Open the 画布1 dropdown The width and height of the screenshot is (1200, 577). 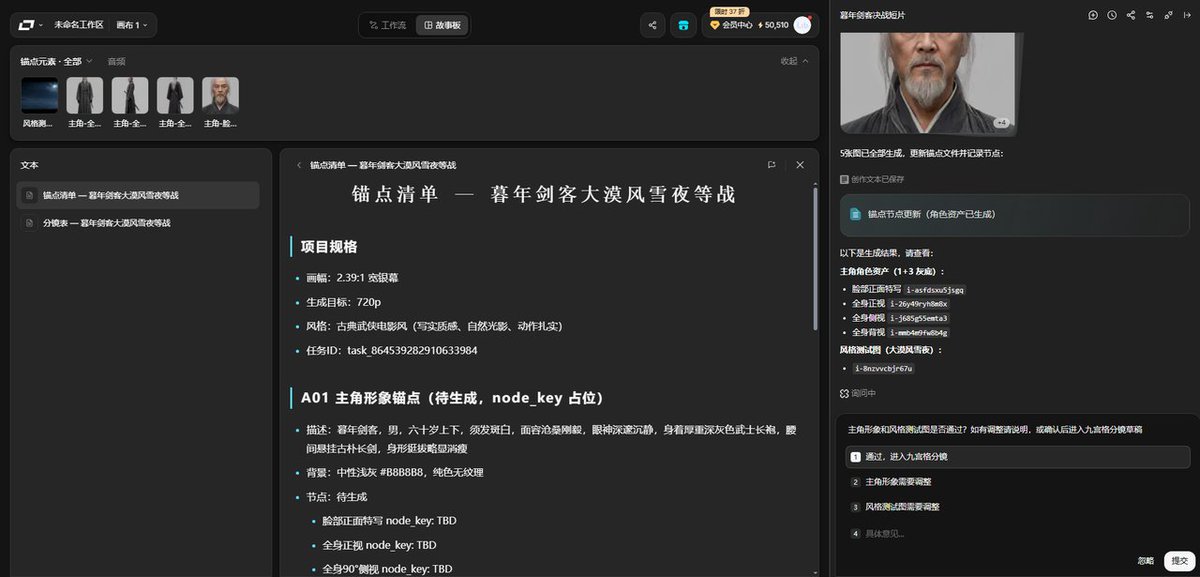pos(132,25)
